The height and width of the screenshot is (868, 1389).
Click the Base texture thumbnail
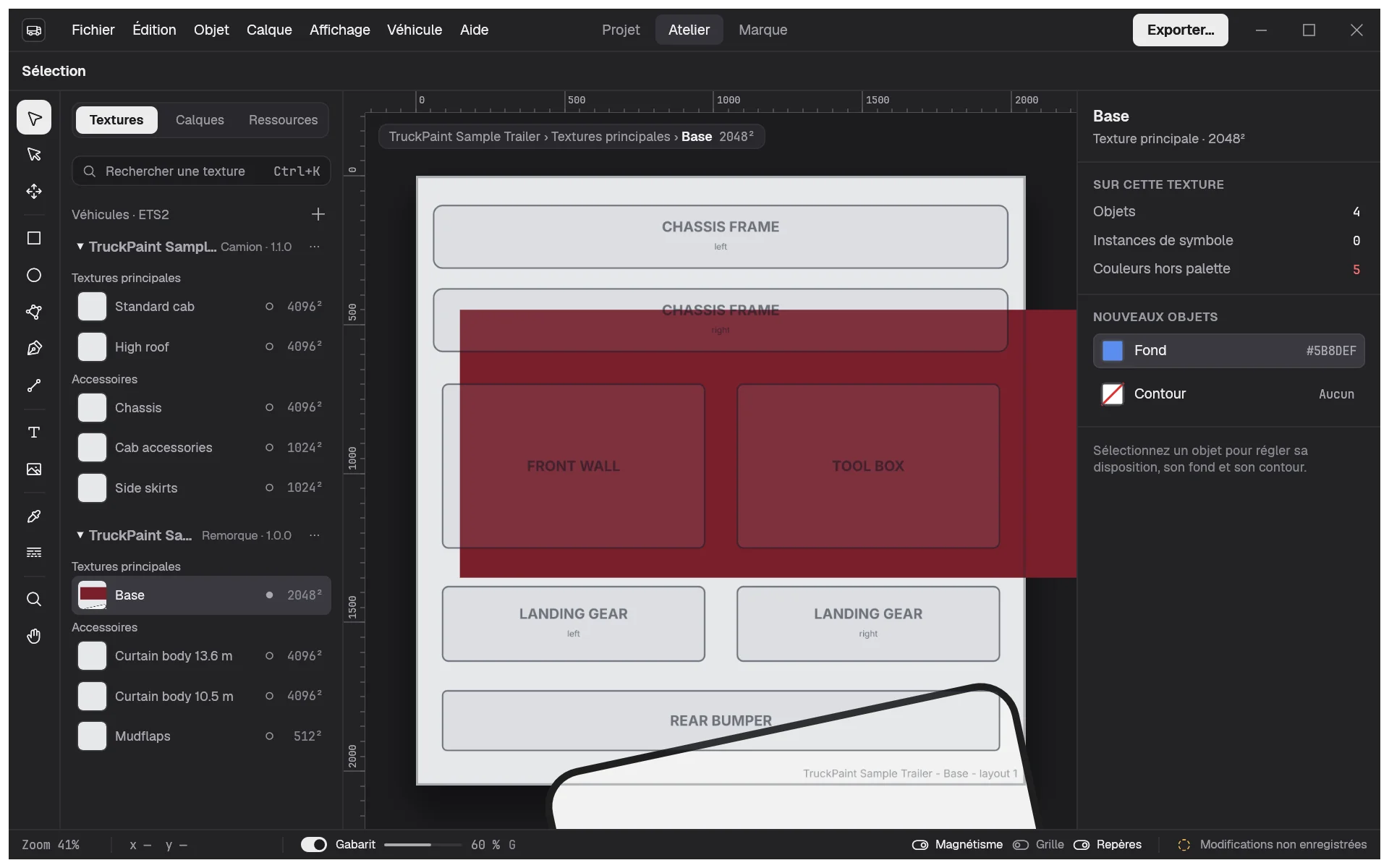(93, 595)
